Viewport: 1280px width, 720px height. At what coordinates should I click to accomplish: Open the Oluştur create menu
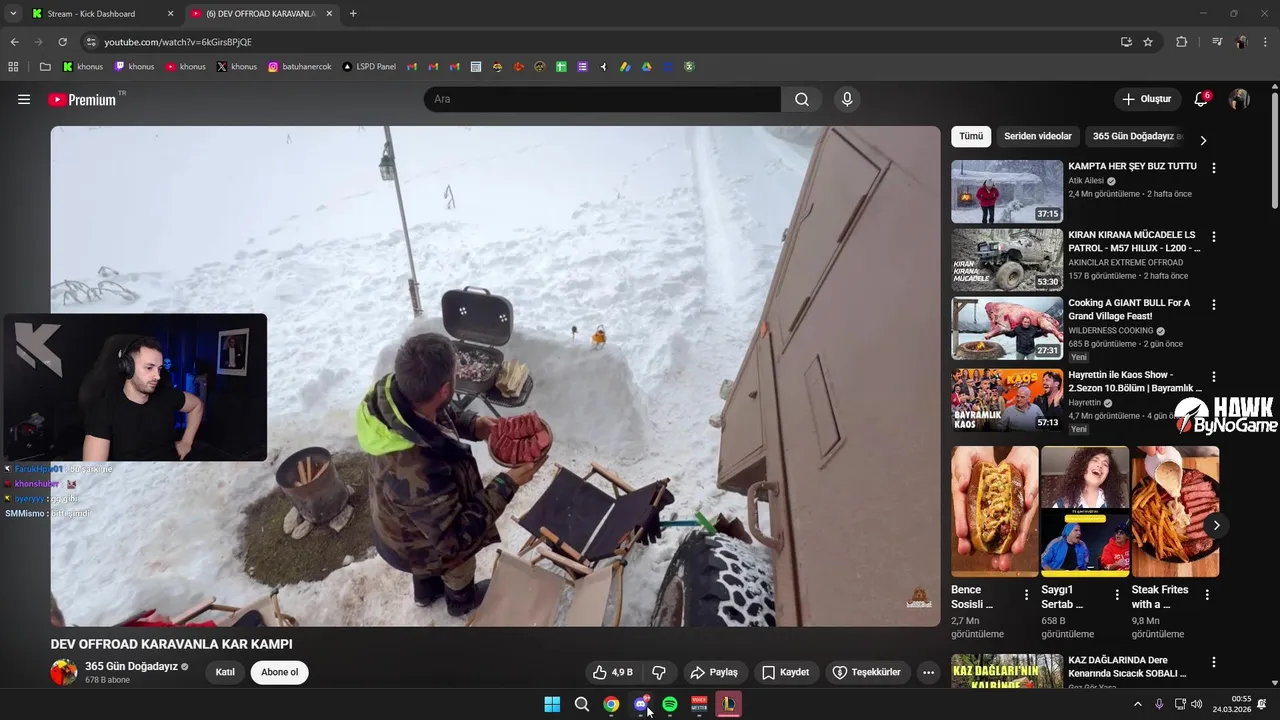[1147, 99]
